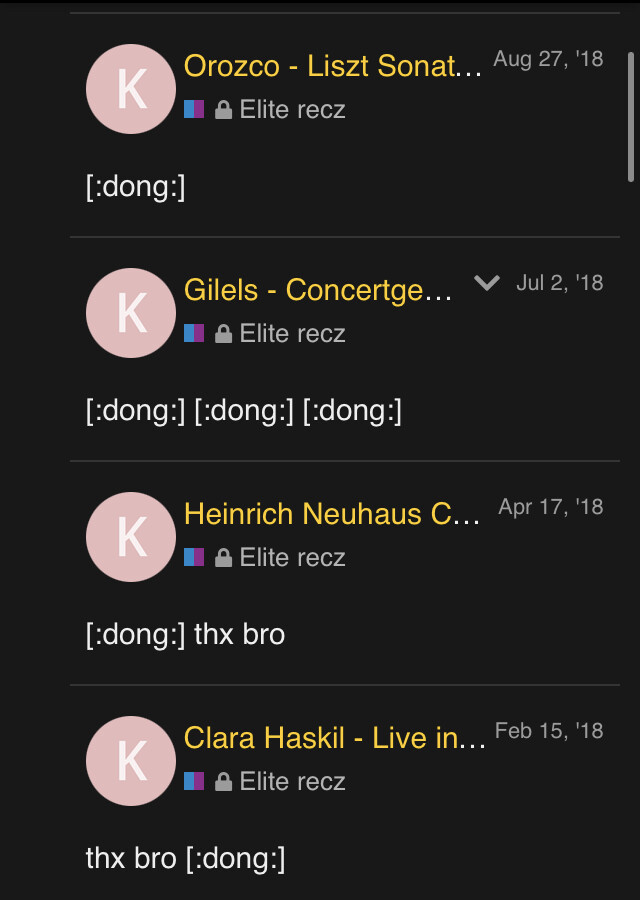Viewport: 640px width, 900px height.
Task: Click the lock icon under Orozco topic
Action: tap(224, 110)
